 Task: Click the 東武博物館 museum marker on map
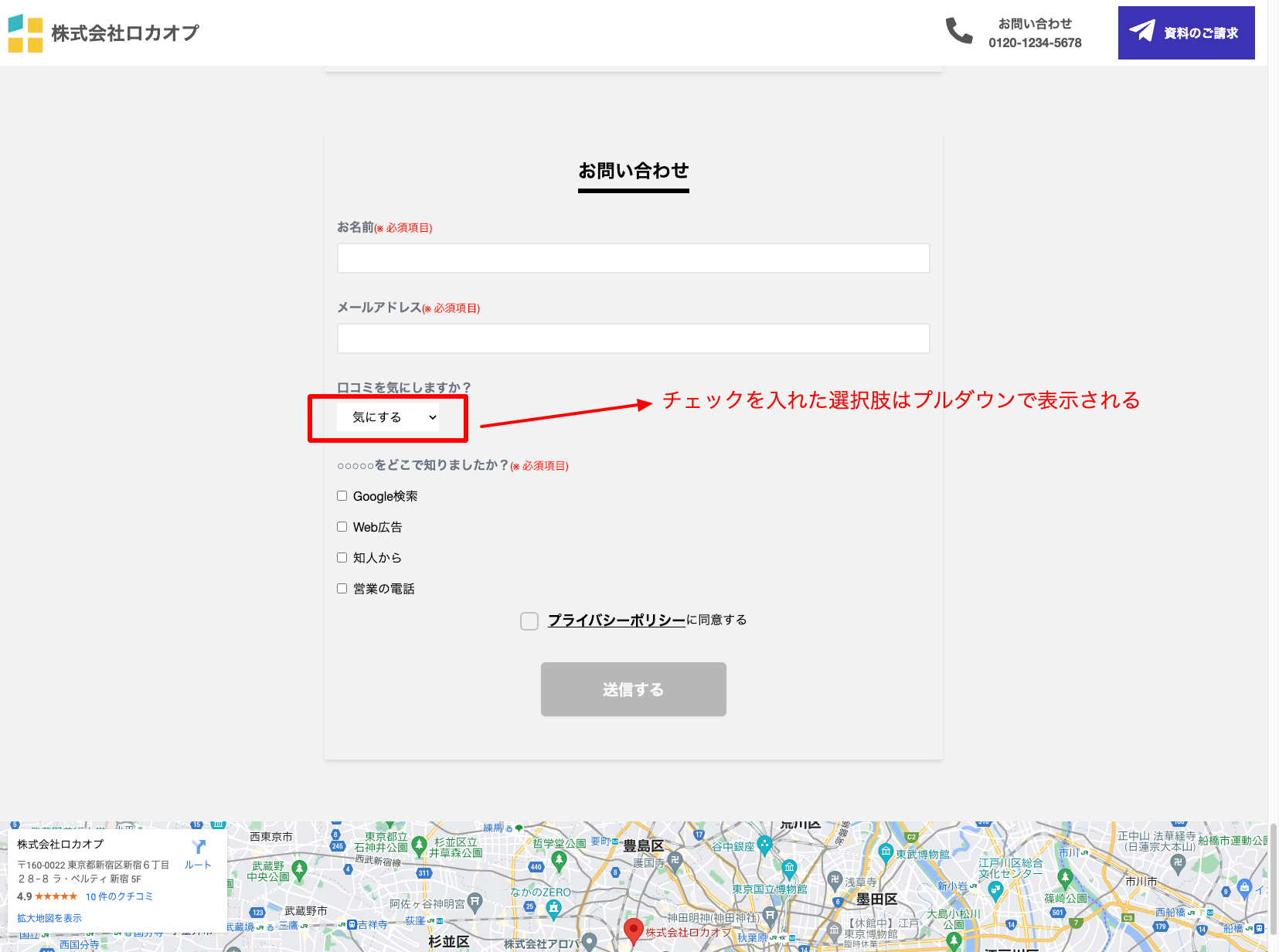coord(886,852)
